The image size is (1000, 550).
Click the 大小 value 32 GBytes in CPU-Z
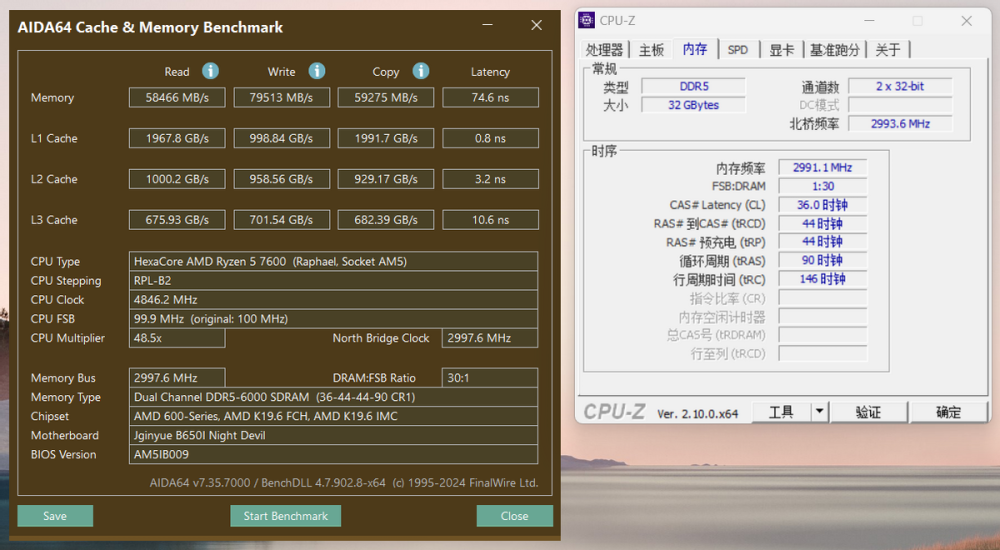coord(693,105)
